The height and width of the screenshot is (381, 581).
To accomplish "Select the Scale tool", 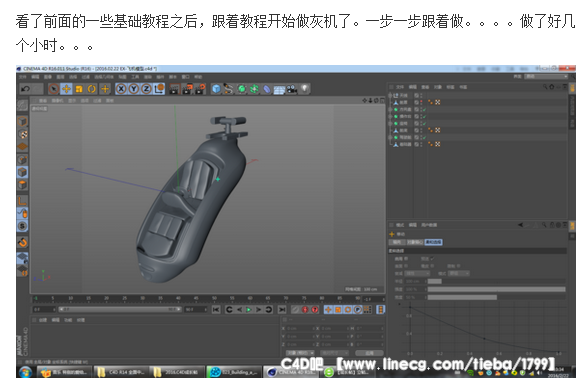I will coord(79,89).
